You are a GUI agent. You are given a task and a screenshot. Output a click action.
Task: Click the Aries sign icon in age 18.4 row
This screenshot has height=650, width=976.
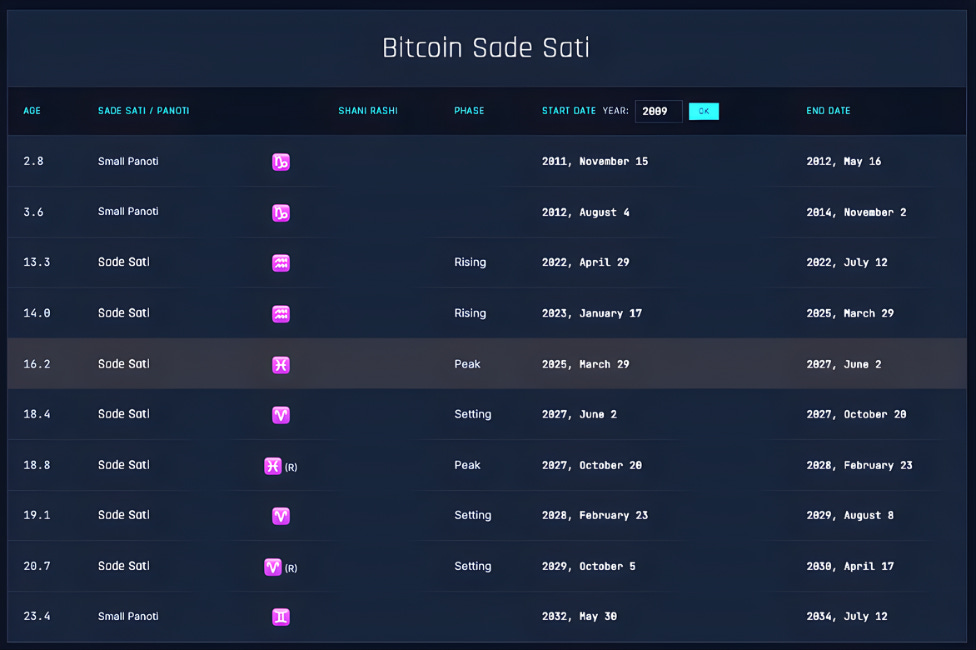[281, 415]
